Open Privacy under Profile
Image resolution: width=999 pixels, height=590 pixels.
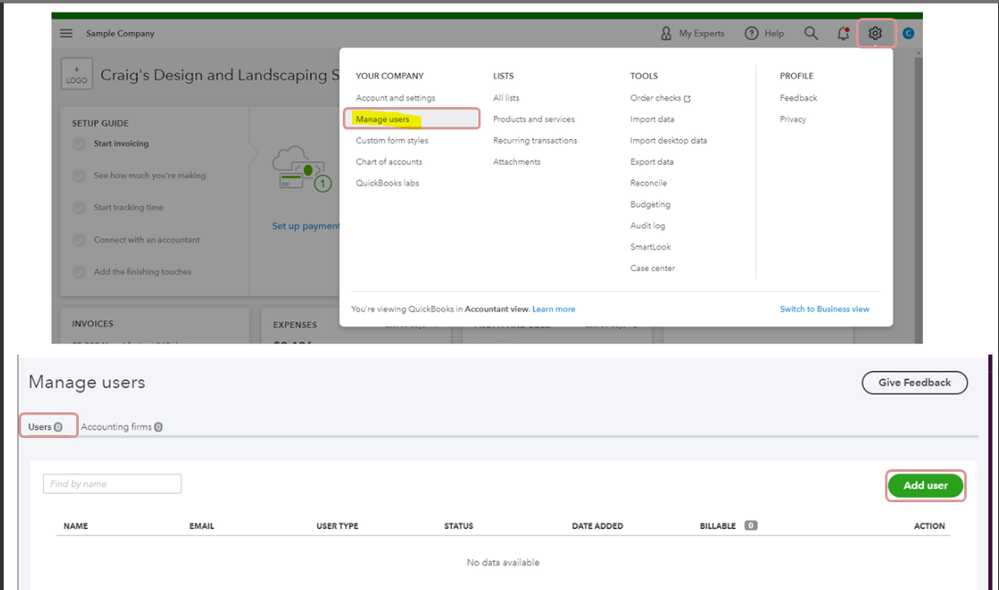point(793,119)
